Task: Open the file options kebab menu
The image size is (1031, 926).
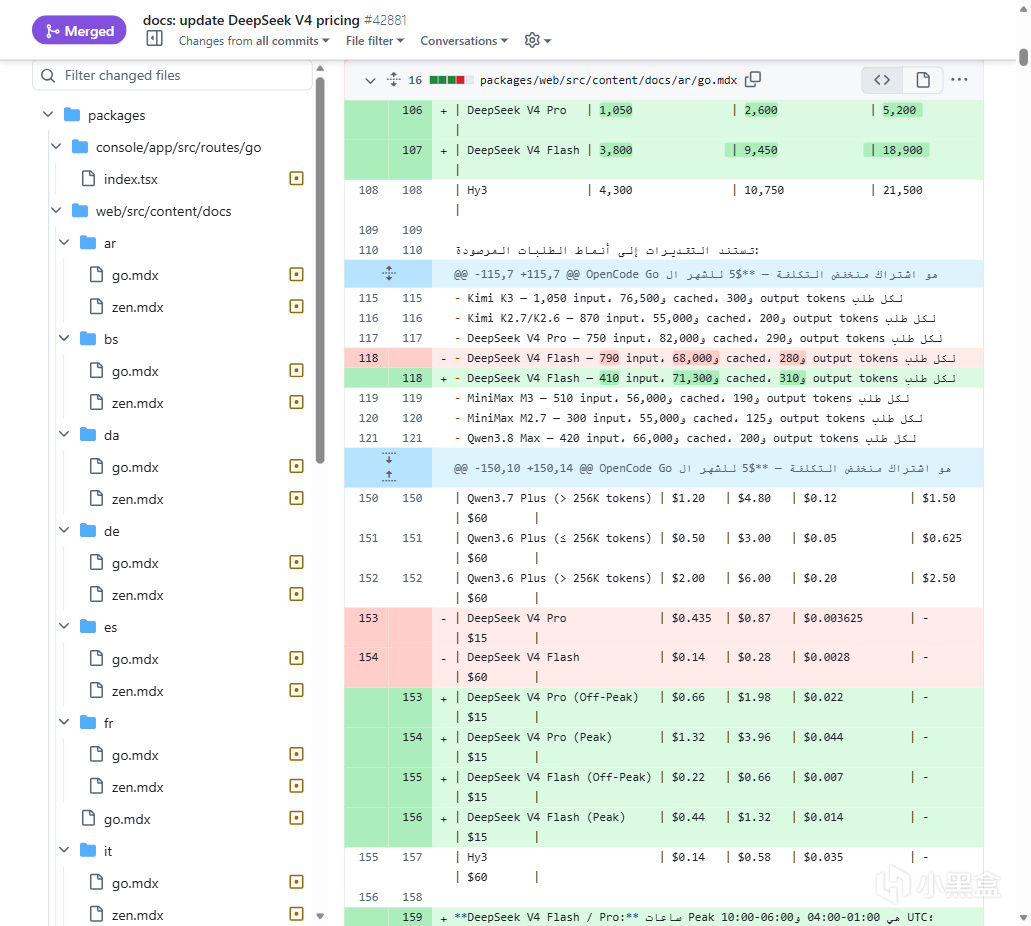Action: pos(959,80)
